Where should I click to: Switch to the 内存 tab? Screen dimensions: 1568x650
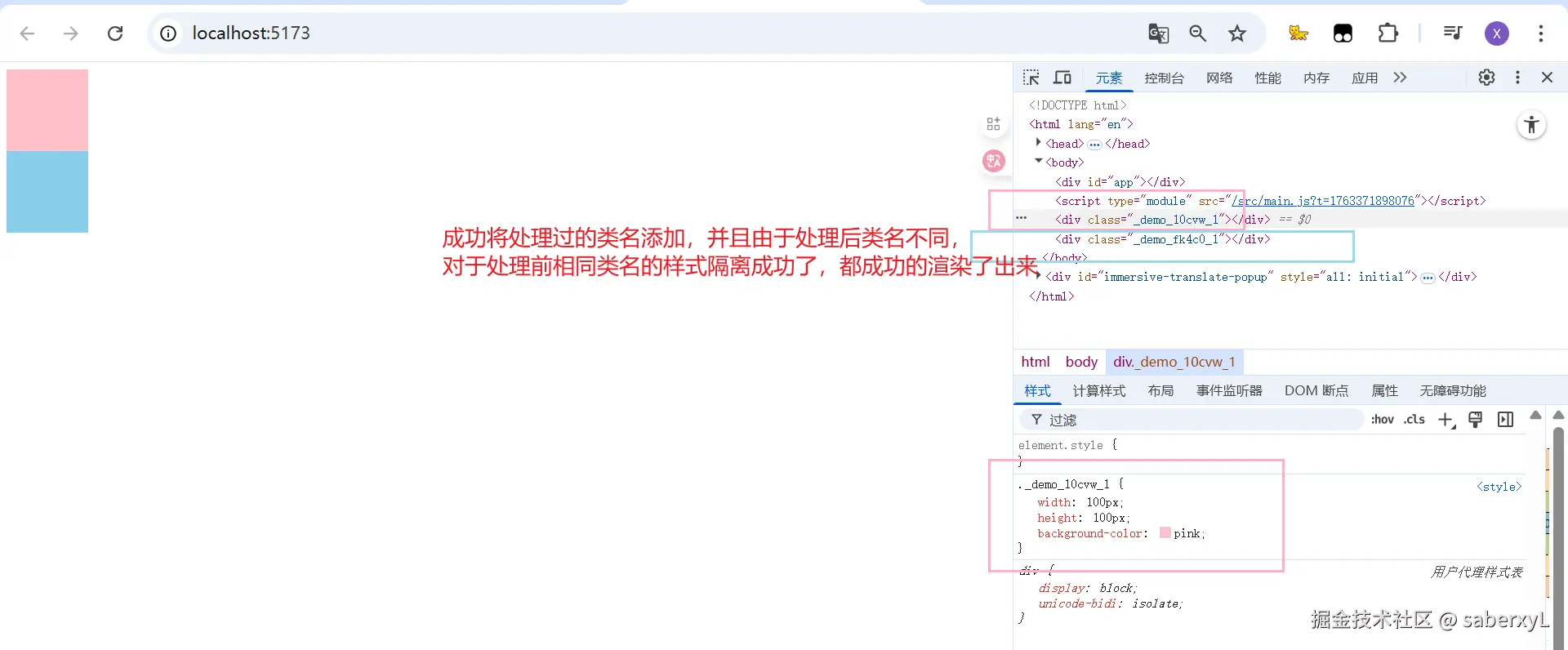[x=1316, y=78]
